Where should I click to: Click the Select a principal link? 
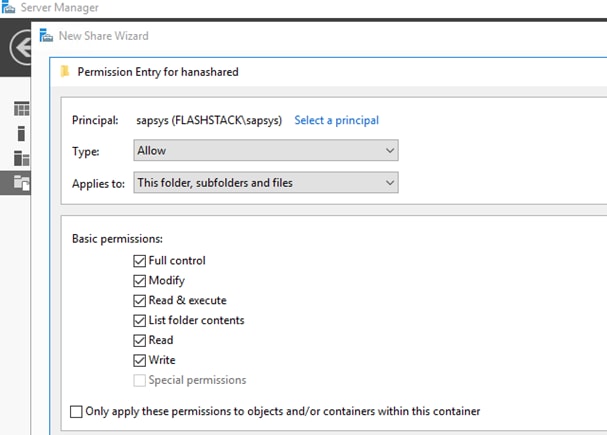point(336,120)
